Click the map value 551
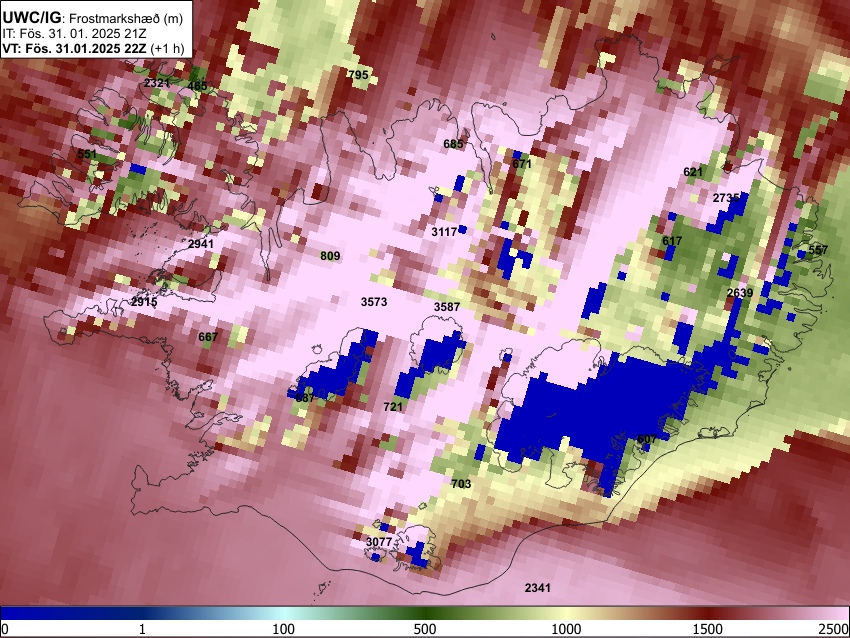Viewport: 850px width, 638px height. 87,154
